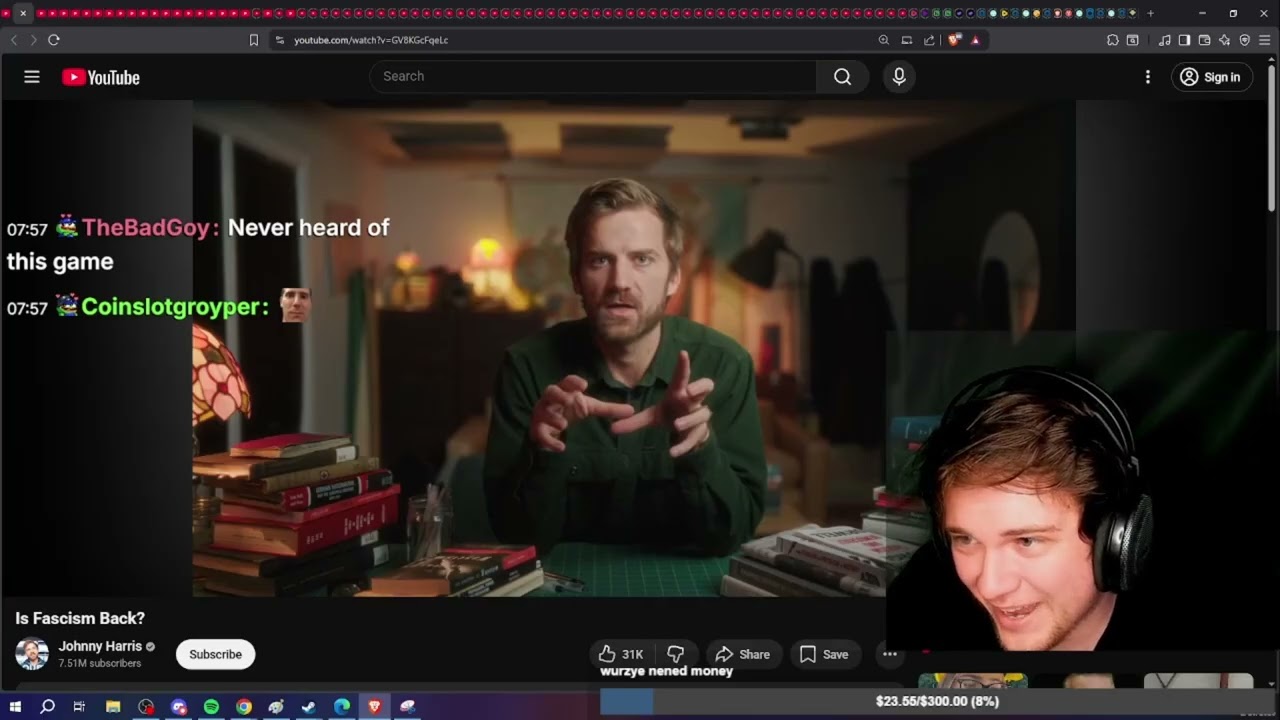
Task: Sign in to YouTube
Action: [1211, 77]
